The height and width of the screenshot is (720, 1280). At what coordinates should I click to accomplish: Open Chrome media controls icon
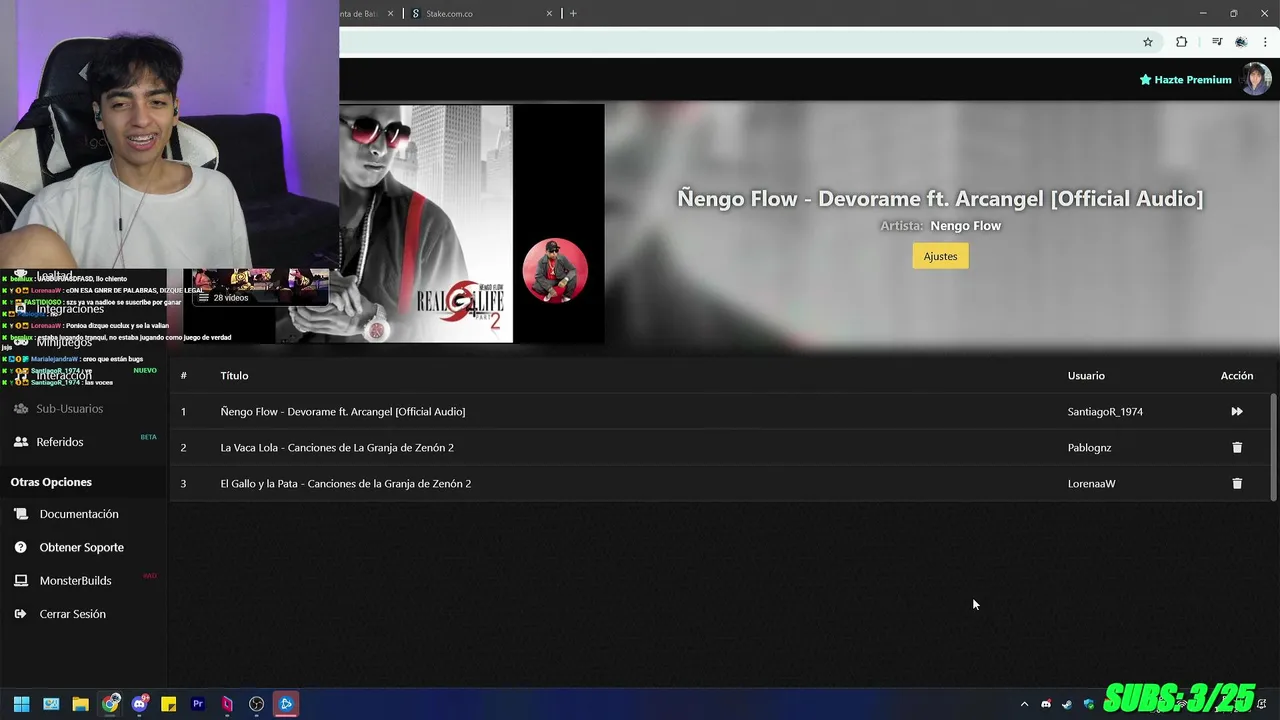tap(1217, 42)
